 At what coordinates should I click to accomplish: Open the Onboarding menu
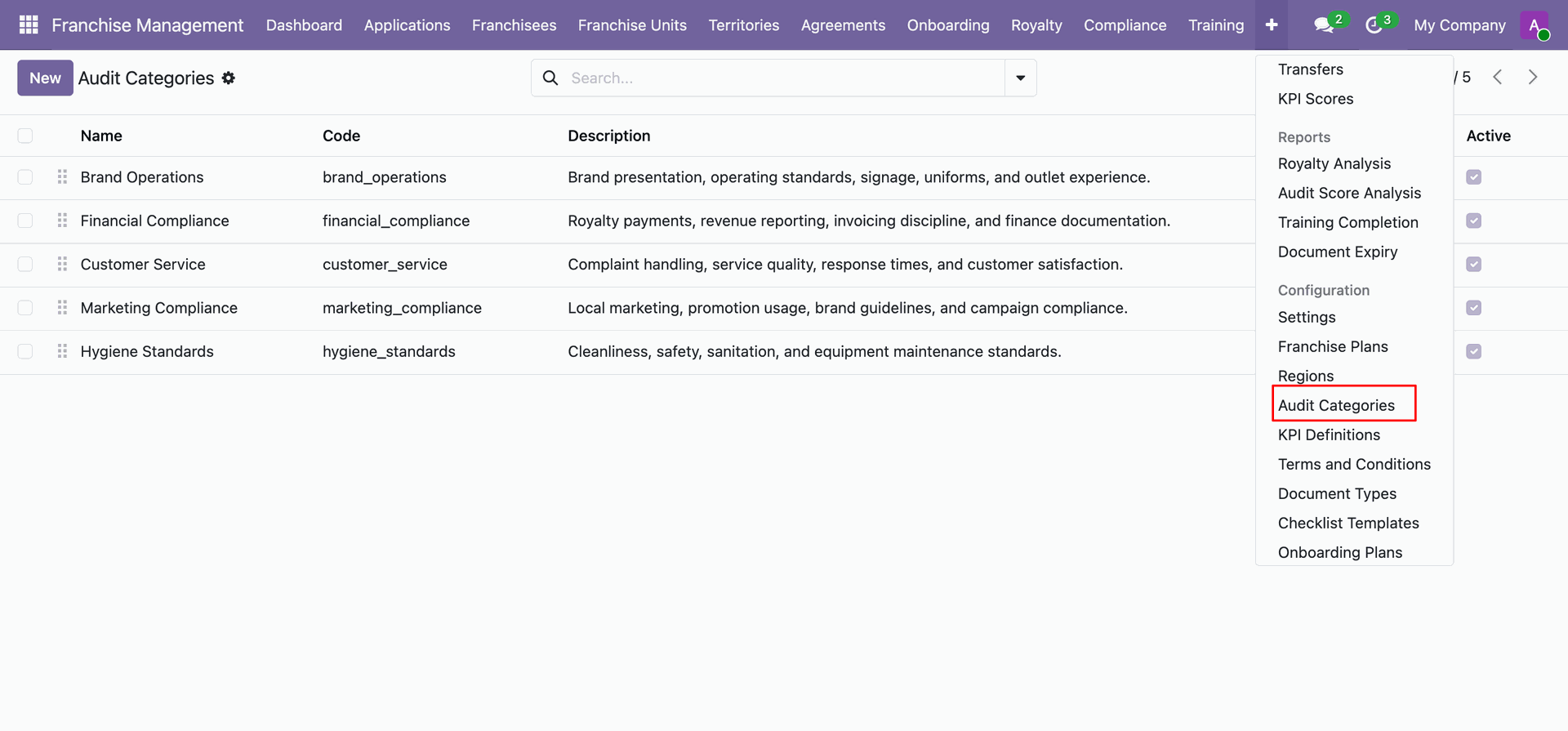pyautogui.click(x=948, y=25)
